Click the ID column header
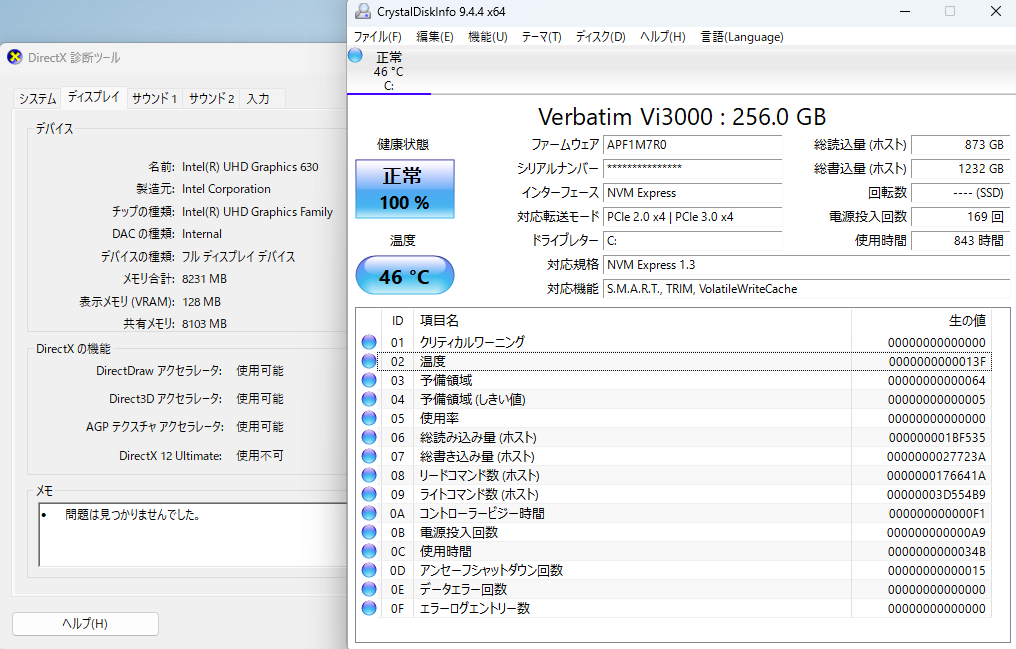 click(x=397, y=321)
